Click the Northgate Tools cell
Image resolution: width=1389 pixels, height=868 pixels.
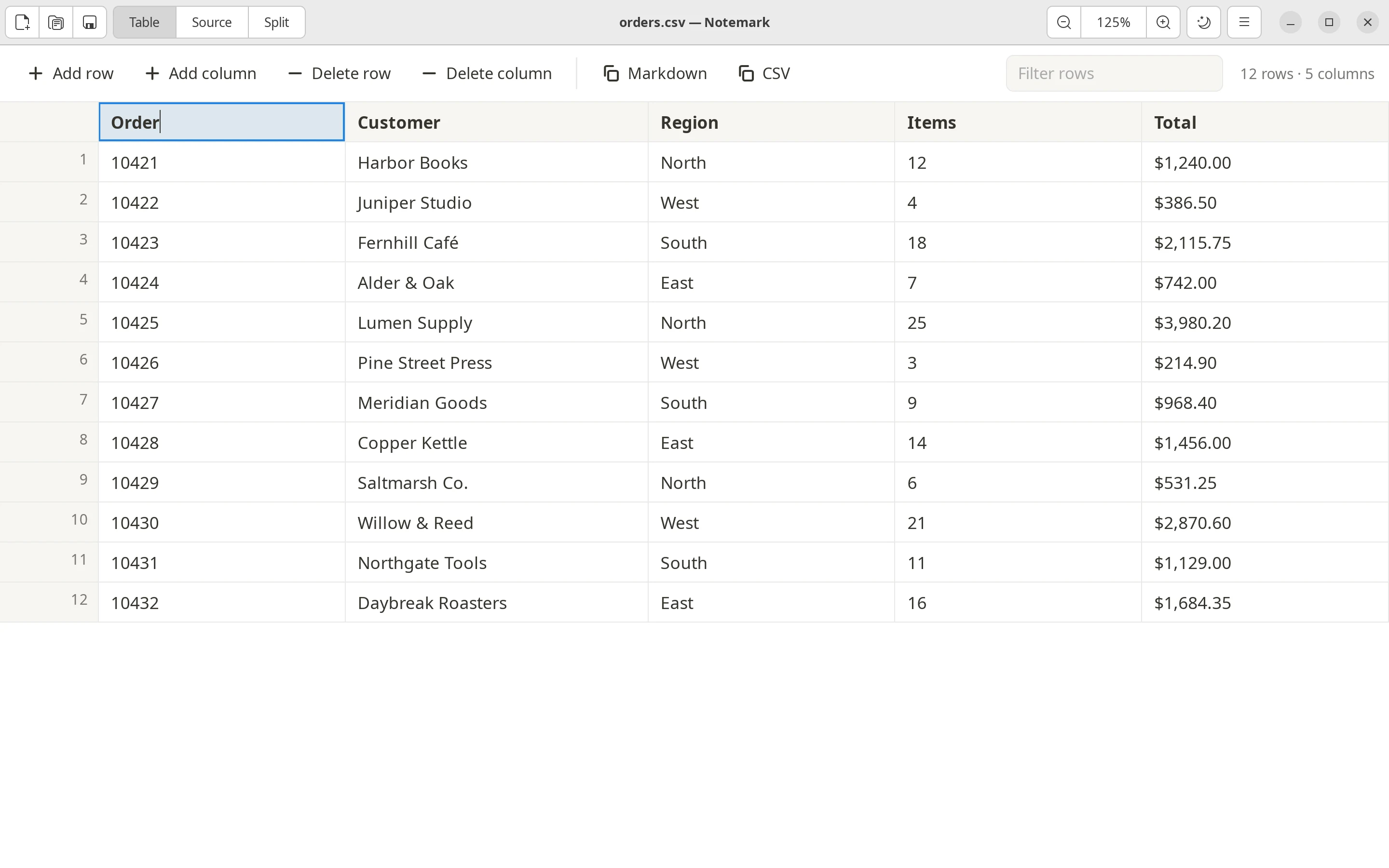click(496, 563)
